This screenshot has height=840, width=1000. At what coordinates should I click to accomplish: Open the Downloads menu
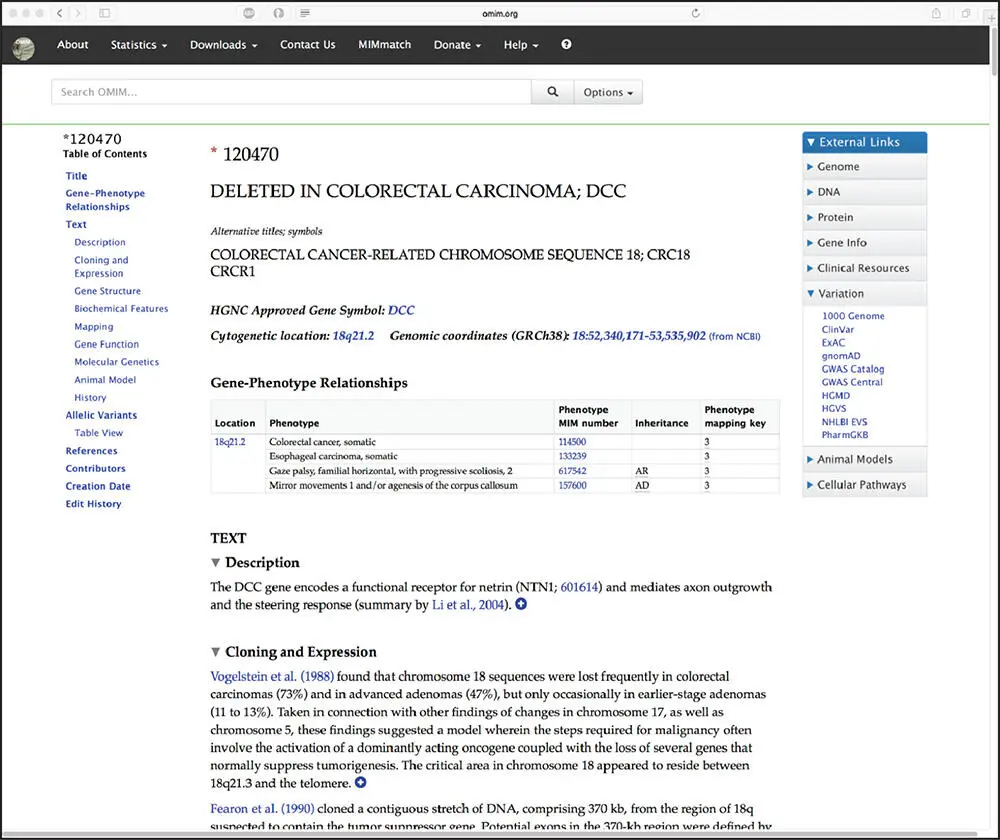(x=223, y=45)
